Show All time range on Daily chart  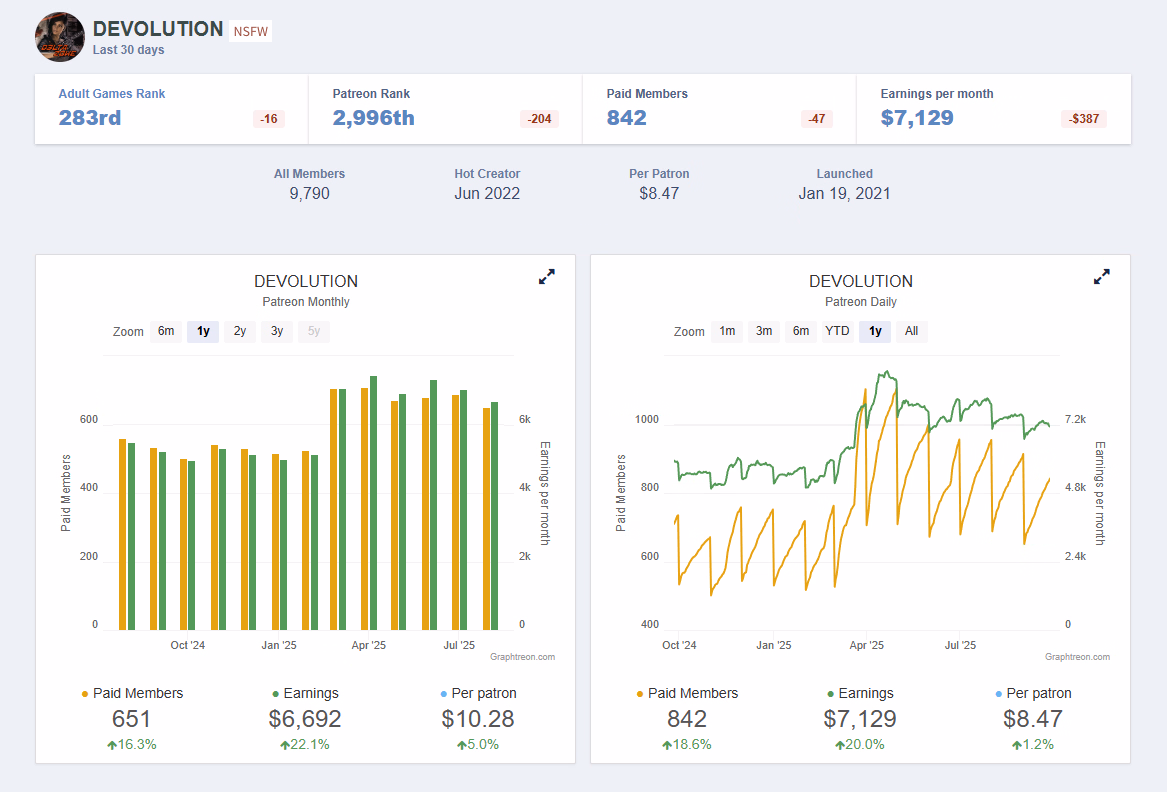(x=911, y=331)
